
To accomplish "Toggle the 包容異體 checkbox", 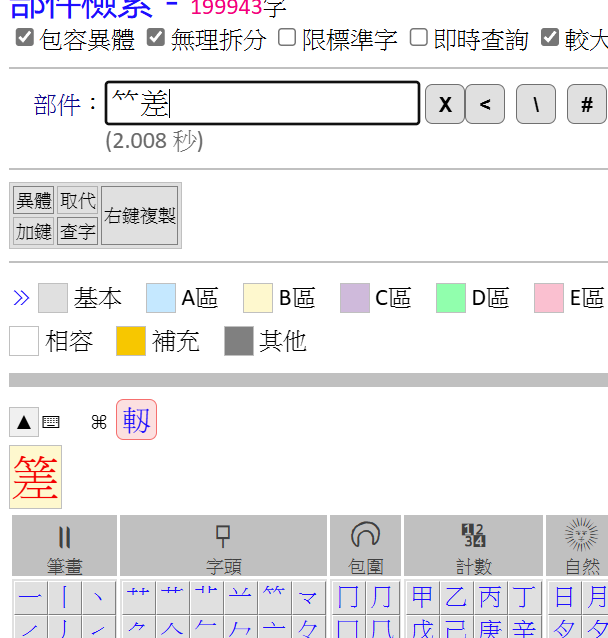I will pos(25,37).
